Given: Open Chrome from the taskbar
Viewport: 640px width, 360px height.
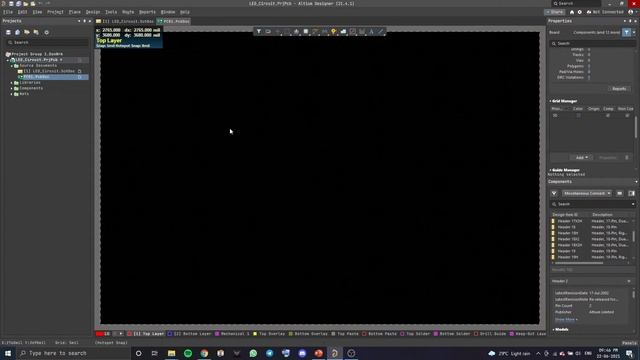Looking at the screenshot, I should point(204,353).
